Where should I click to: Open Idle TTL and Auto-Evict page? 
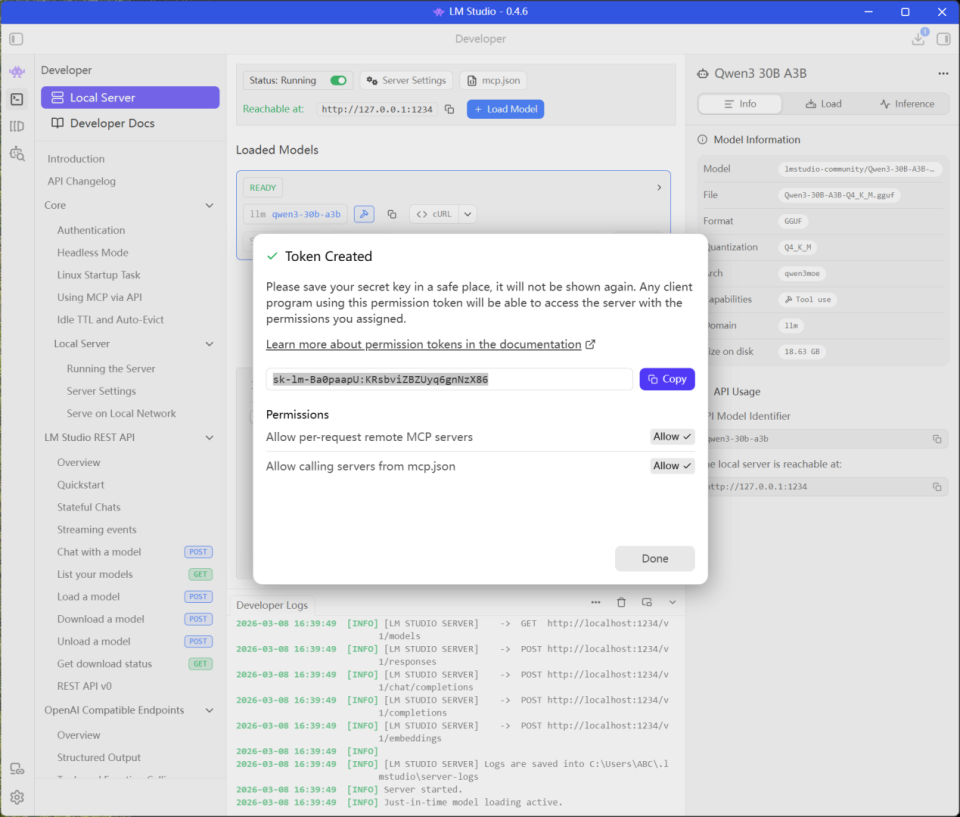[x=110, y=320]
